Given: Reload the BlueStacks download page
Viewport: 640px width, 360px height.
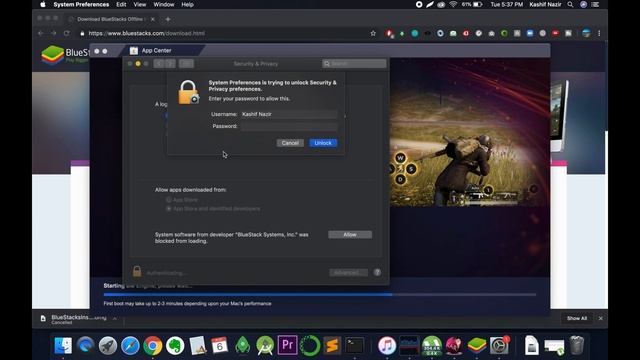Looking at the screenshot, I should coord(67,33).
